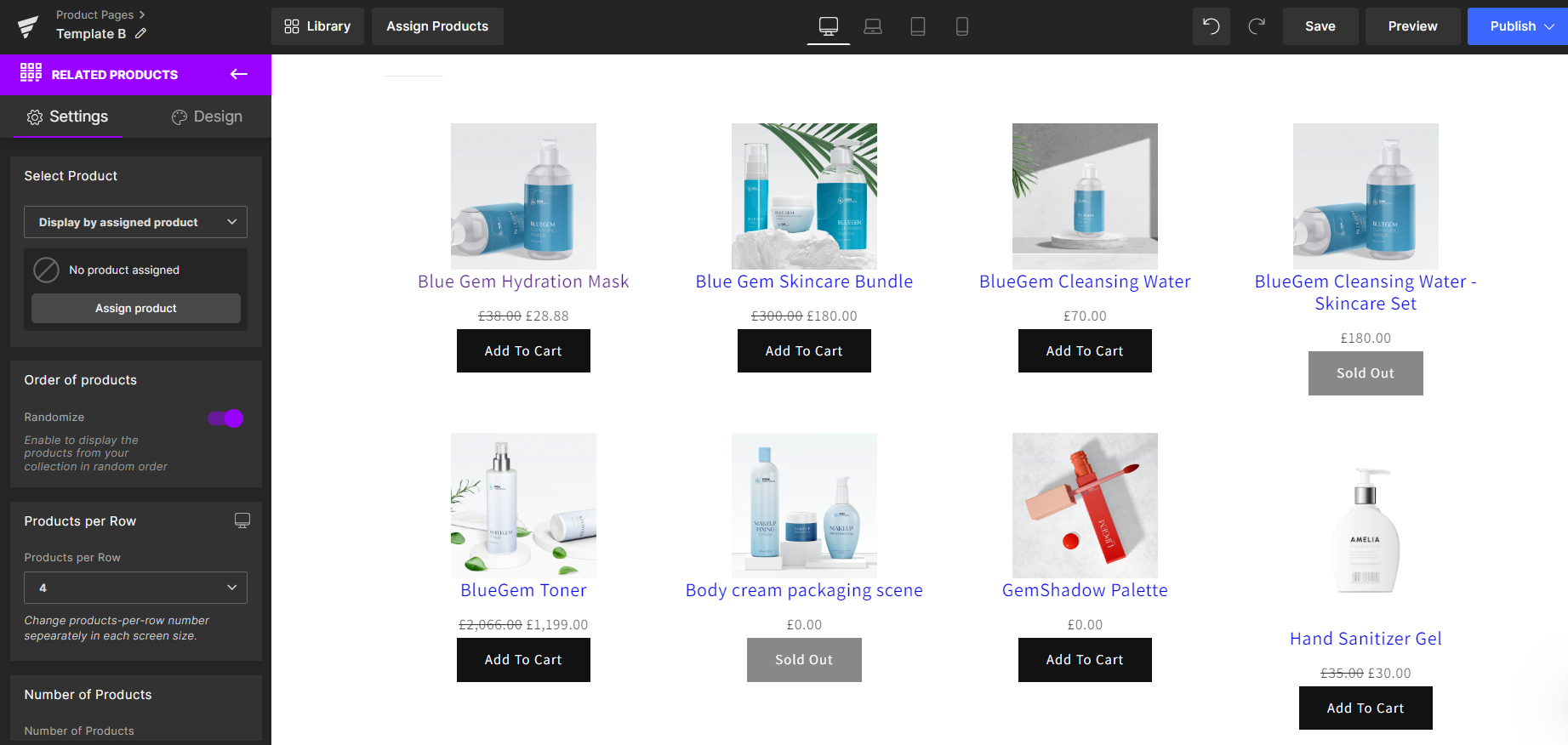Open the BlueGem Cleansing Water title link
Screen dimensions: 1568x745
[1085, 282]
